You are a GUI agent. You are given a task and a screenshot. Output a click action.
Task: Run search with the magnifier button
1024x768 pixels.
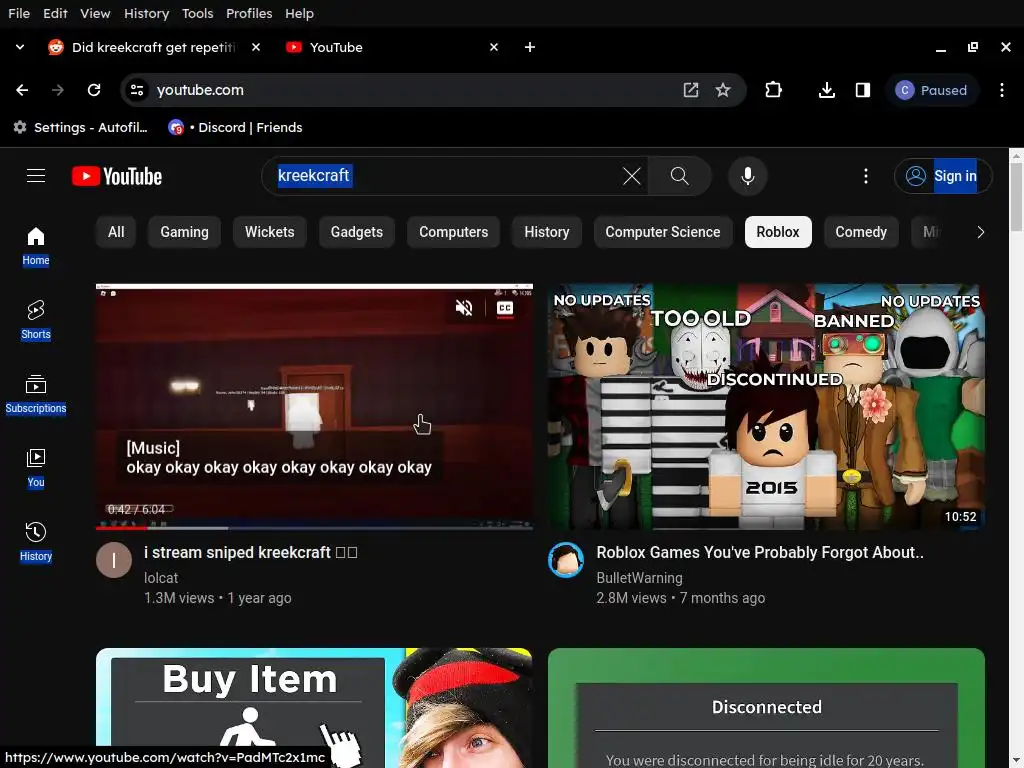coord(679,176)
